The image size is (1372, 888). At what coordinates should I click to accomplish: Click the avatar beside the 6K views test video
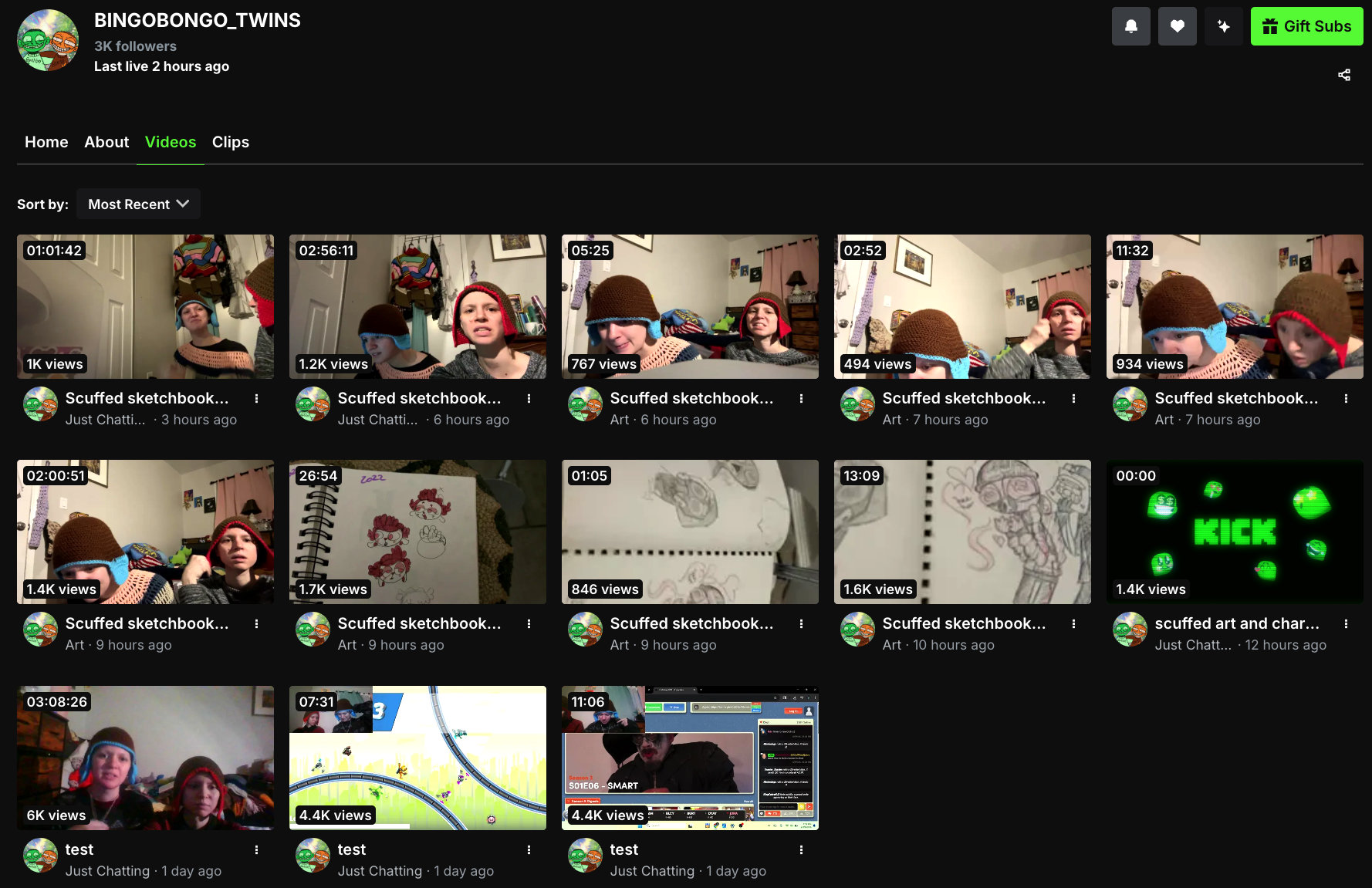pos(41,856)
